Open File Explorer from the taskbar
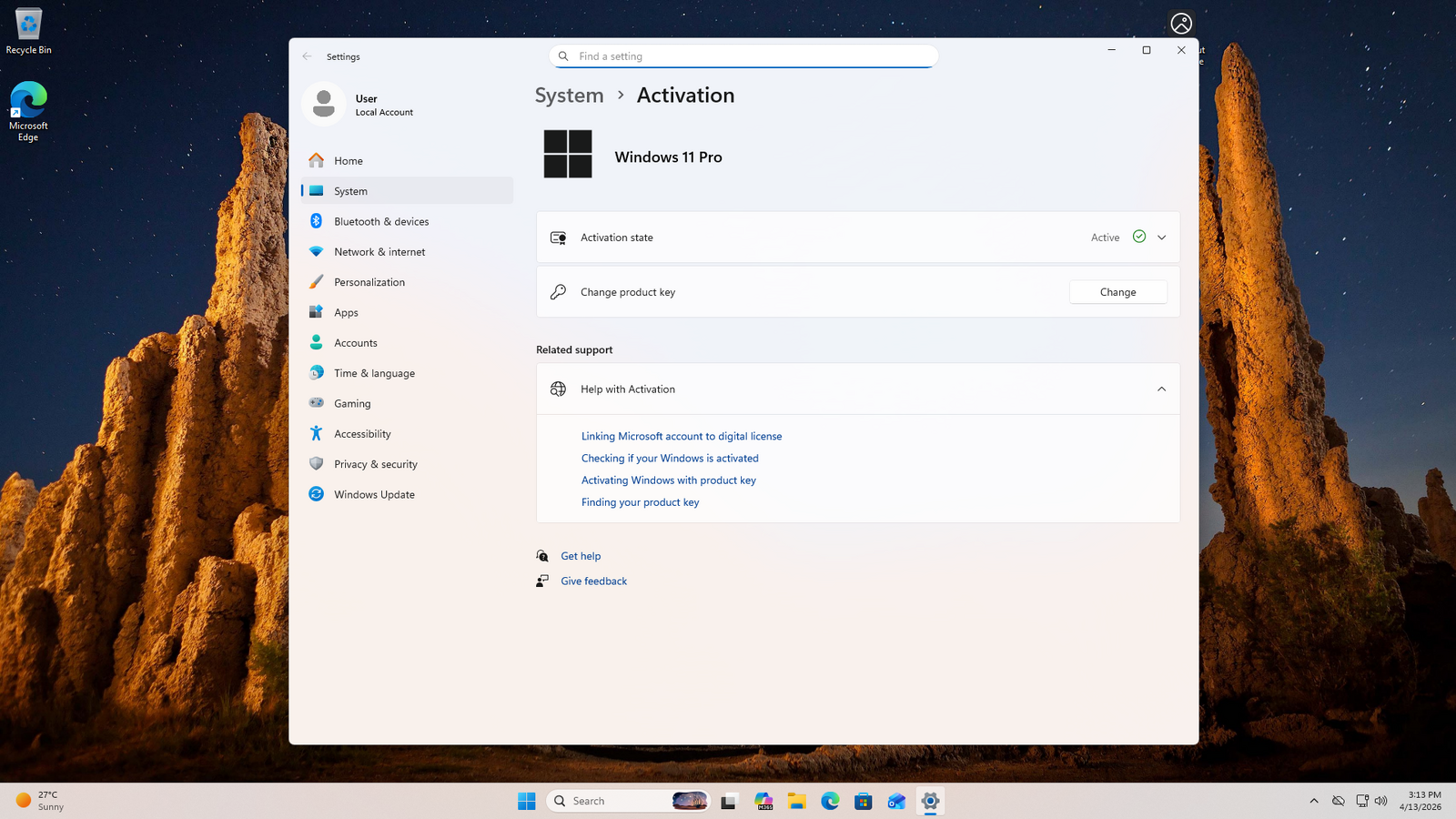Image resolution: width=1456 pixels, height=819 pixels. pyautogui.click(x=797, y=801)
